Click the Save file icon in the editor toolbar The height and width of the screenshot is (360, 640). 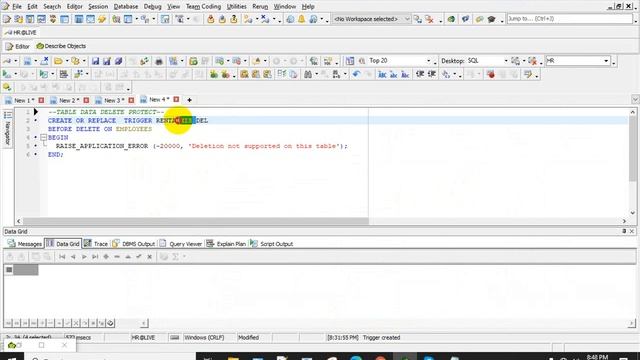(x=95, y=61)
